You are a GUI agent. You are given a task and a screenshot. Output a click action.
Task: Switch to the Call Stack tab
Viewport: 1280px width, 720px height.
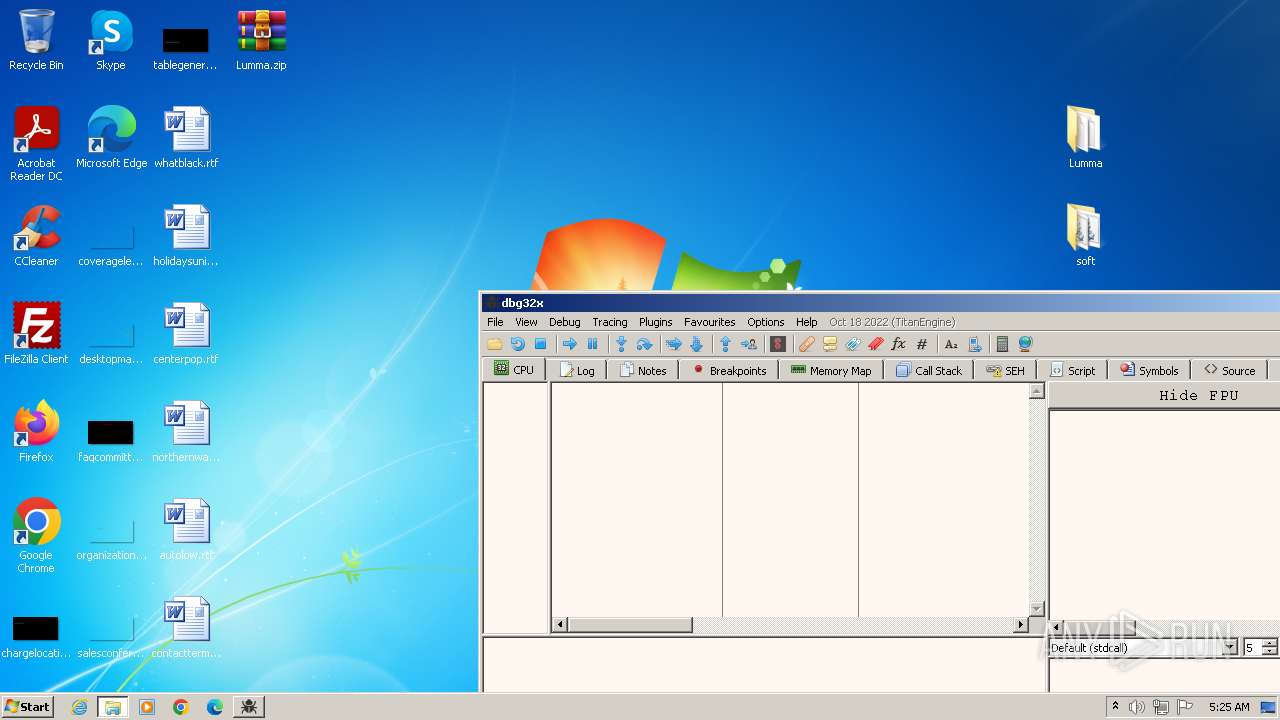point(929,370)
